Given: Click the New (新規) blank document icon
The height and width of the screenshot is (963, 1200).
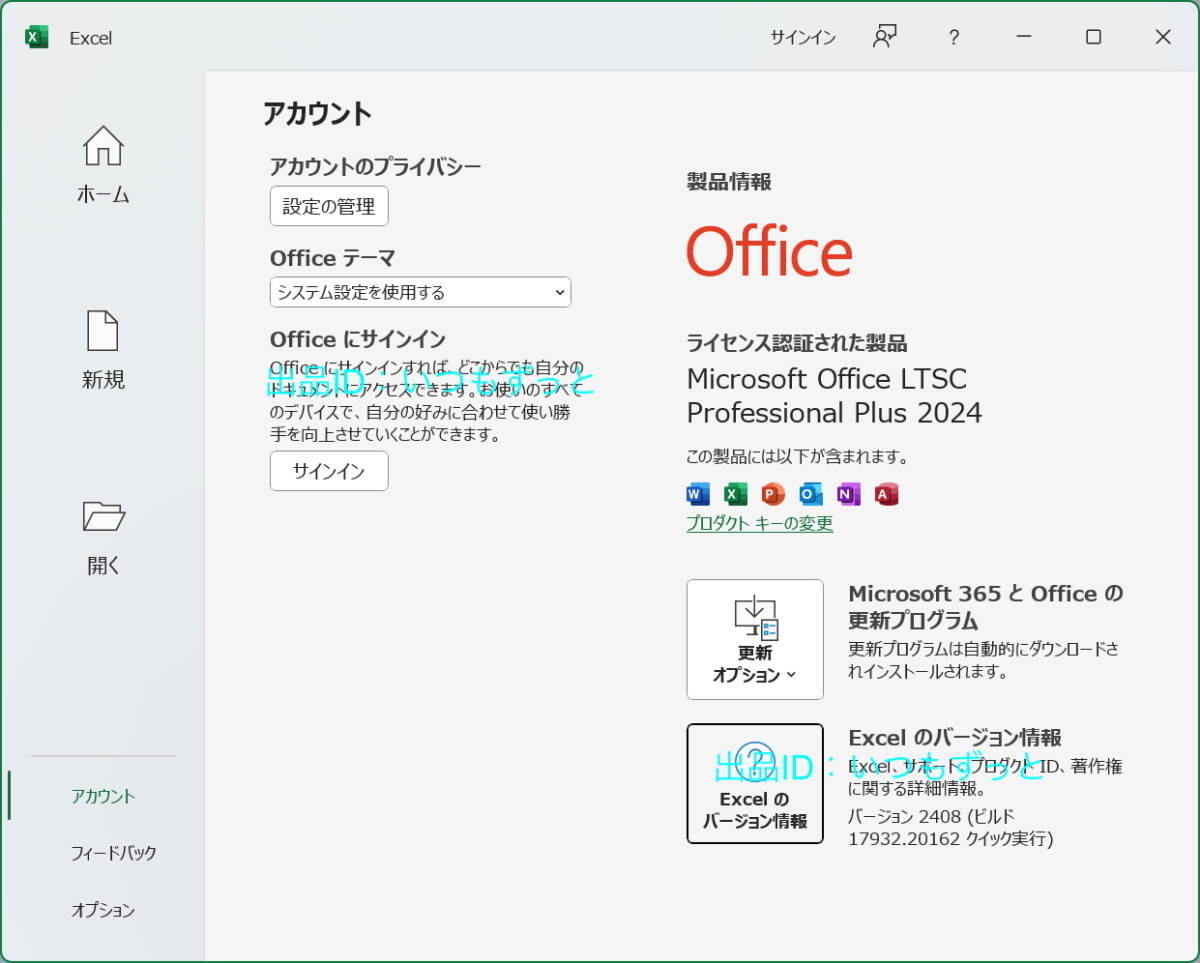Looking at the screenshot, I should pyautogui.click(x=103, y=331).
